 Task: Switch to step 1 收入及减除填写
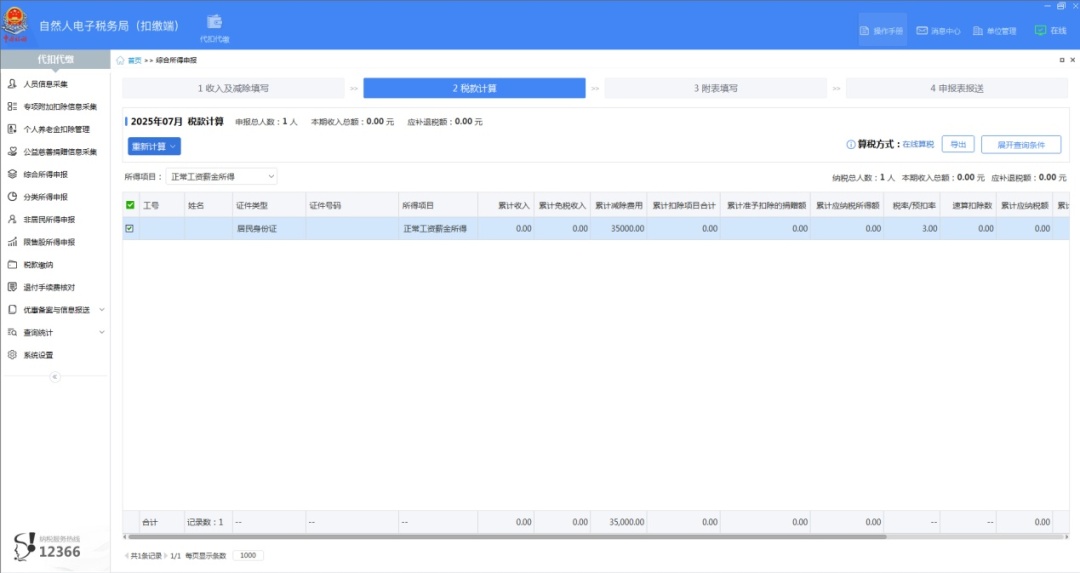click(233, 88)
